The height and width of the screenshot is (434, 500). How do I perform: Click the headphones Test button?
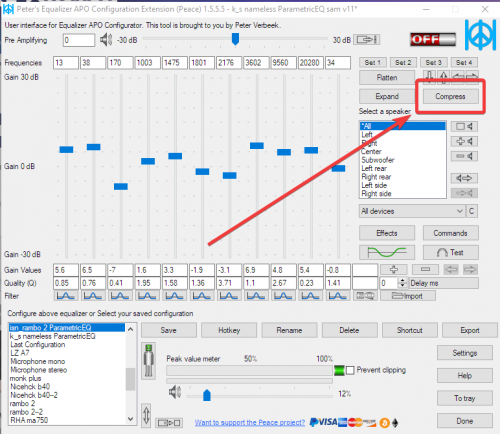coord(450,252)
